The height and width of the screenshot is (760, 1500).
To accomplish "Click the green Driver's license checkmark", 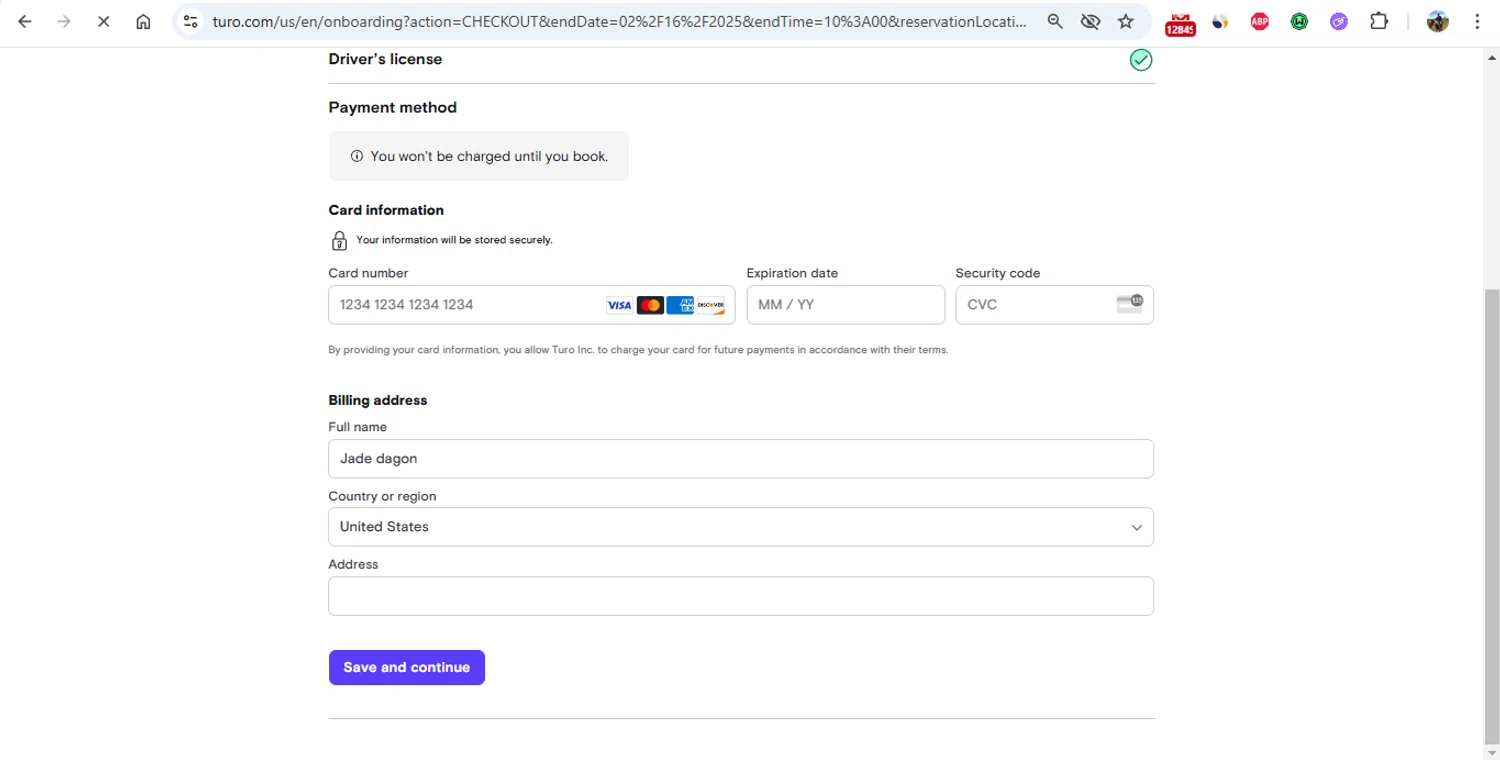I will tap(1140, 60).
